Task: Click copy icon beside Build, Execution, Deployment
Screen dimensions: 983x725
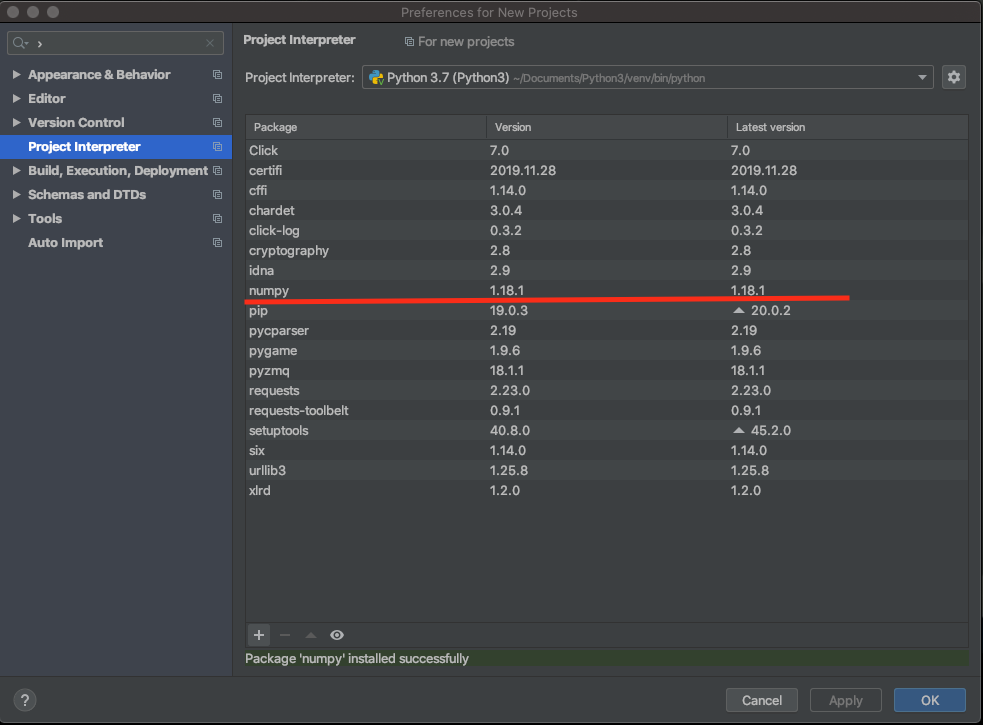Action: pyautogui.click(x=218, y=171)
